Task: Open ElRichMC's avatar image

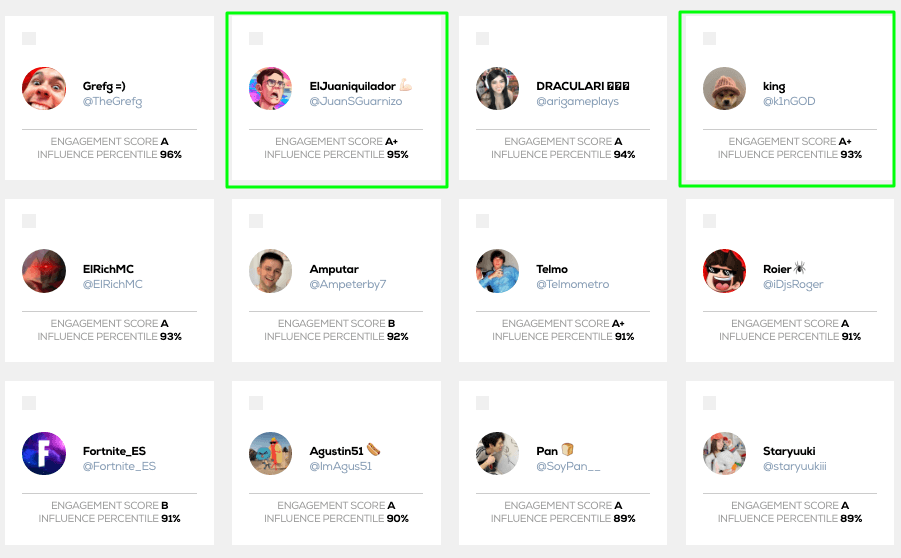Action: pyautogui.click(x=44, y=271)
